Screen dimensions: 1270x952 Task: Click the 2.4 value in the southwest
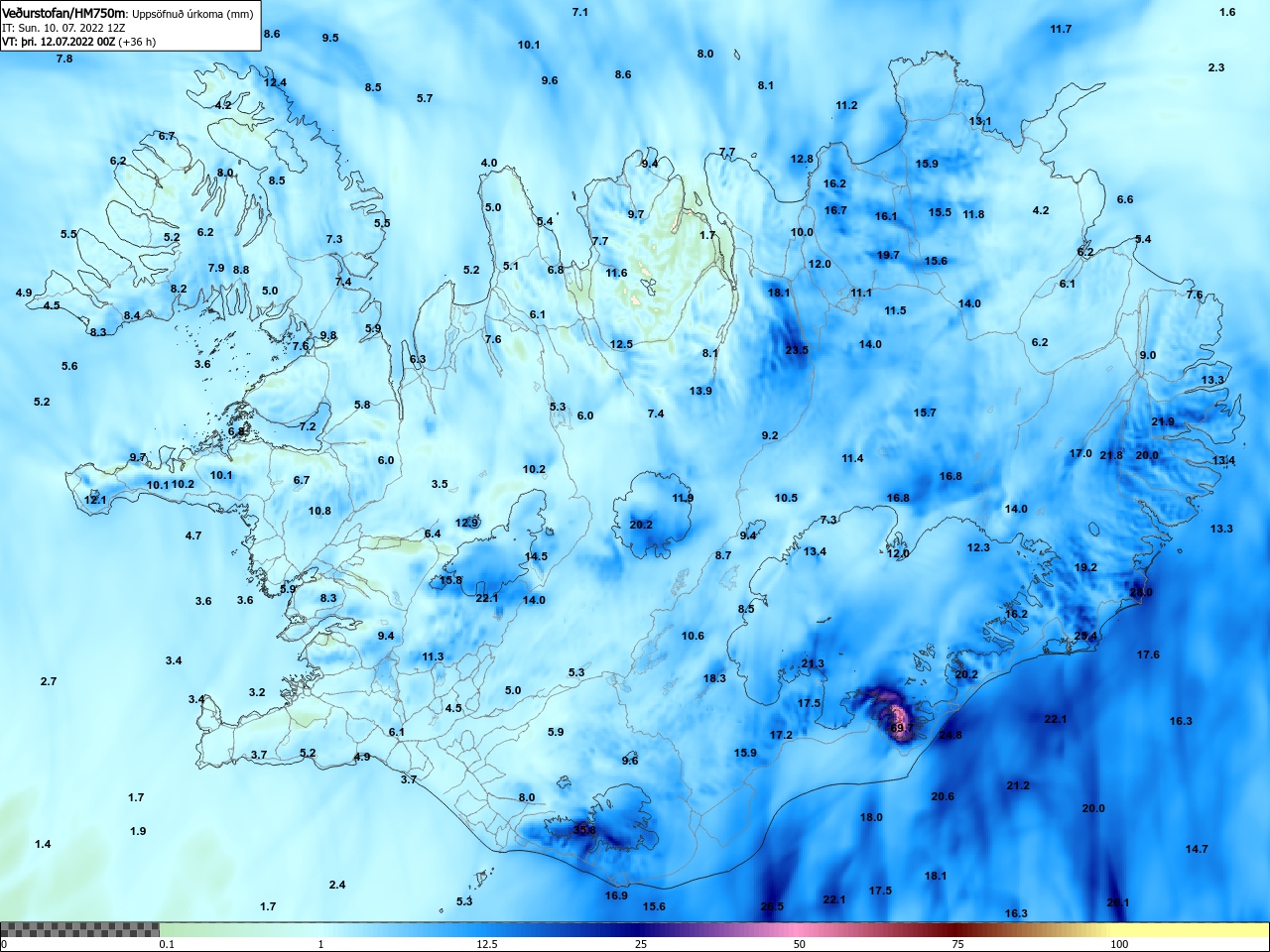click(x=337, y=885)
